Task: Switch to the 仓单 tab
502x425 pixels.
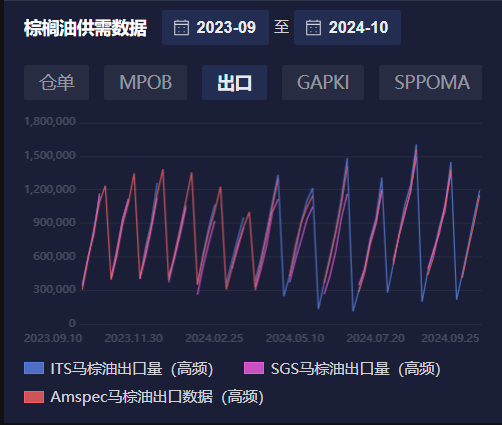Action: coord(56,82)
